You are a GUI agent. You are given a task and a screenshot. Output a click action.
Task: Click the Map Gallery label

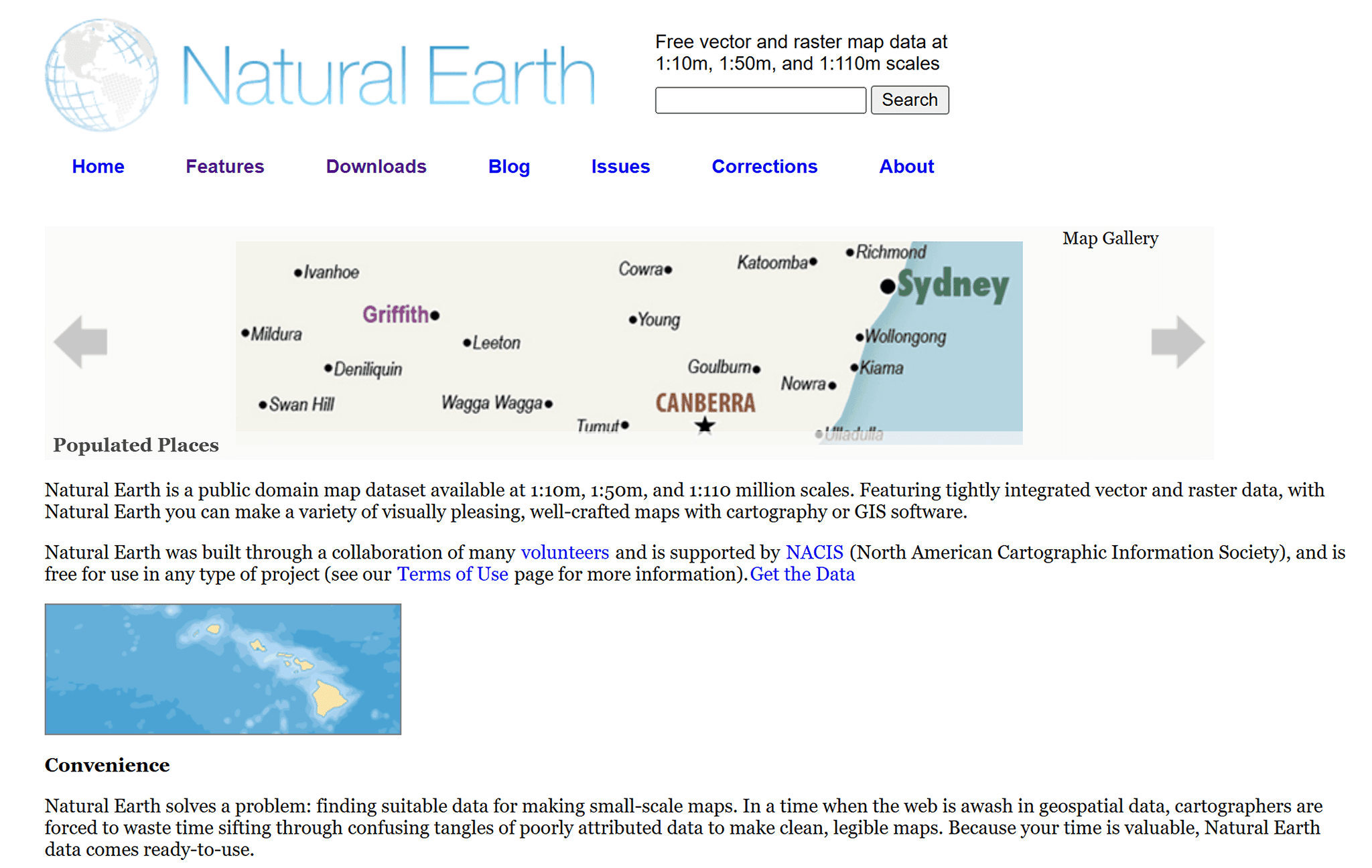click(x=1109, y=238)
